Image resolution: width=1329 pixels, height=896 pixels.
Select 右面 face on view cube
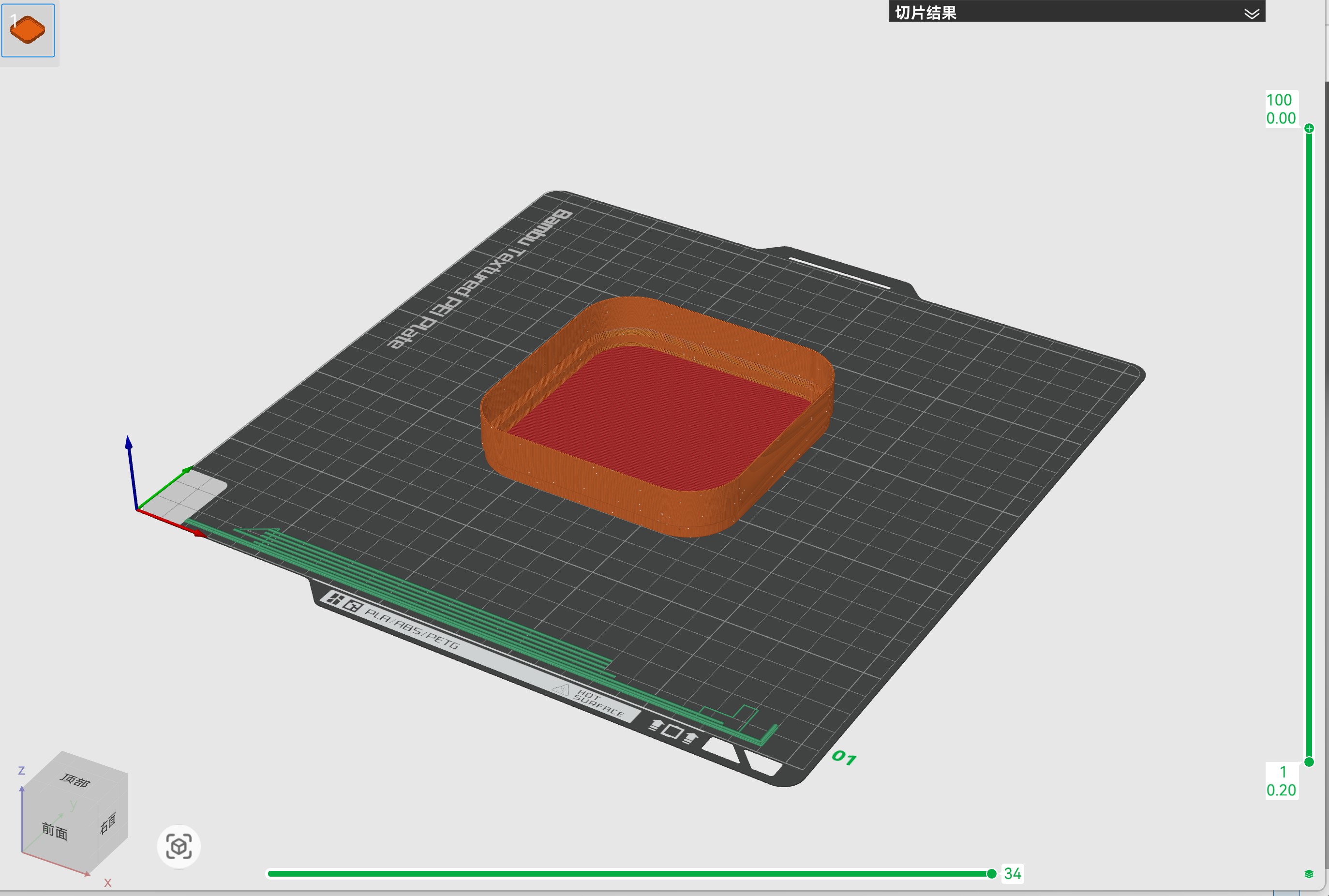tap(108, 823)
